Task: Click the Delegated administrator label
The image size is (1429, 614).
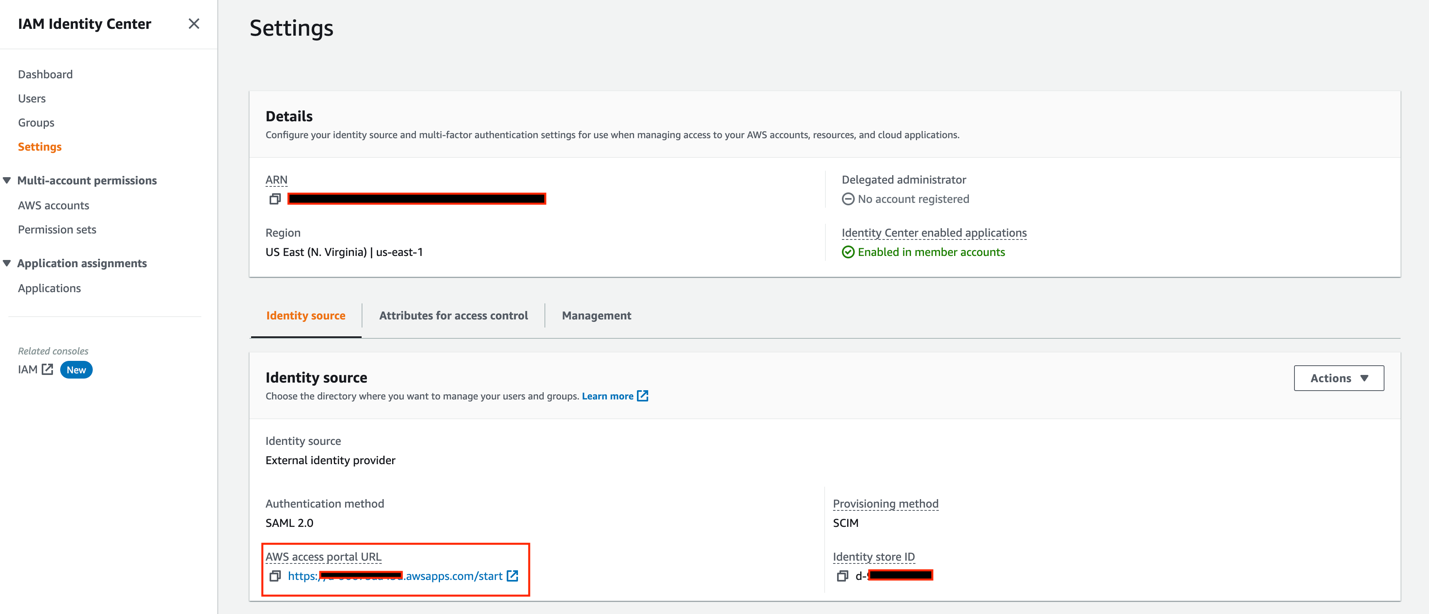Action: coord(903,180)
